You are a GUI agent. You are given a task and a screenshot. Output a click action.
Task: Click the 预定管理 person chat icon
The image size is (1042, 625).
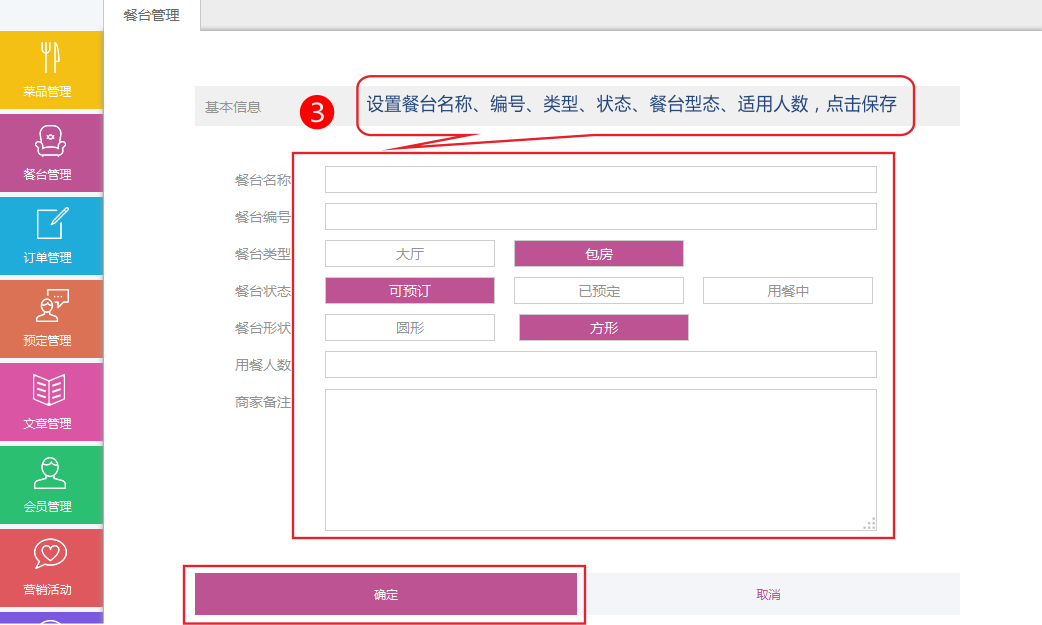pyautogui.click(x=50, y=306)
